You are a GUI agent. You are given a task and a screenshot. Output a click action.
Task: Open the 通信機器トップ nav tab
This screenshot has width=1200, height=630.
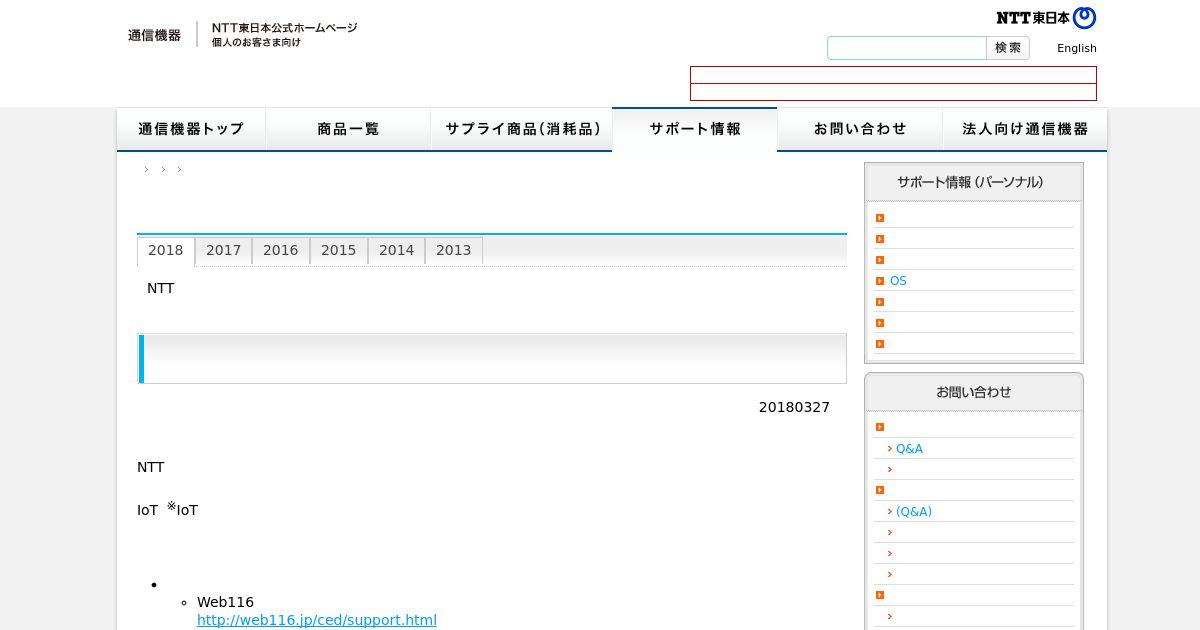click(x=191, y=129)
